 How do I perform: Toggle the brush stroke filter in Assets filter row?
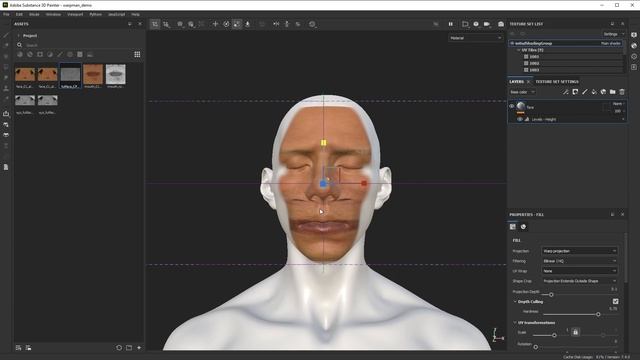(60, 54)
